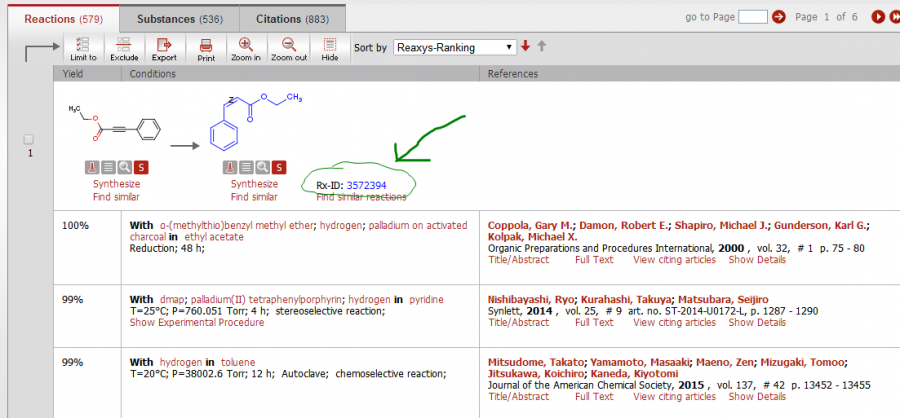This screenshot has height=418, width=900.
Task: Sort ascending with the grey up arrow
Action: 541,47
